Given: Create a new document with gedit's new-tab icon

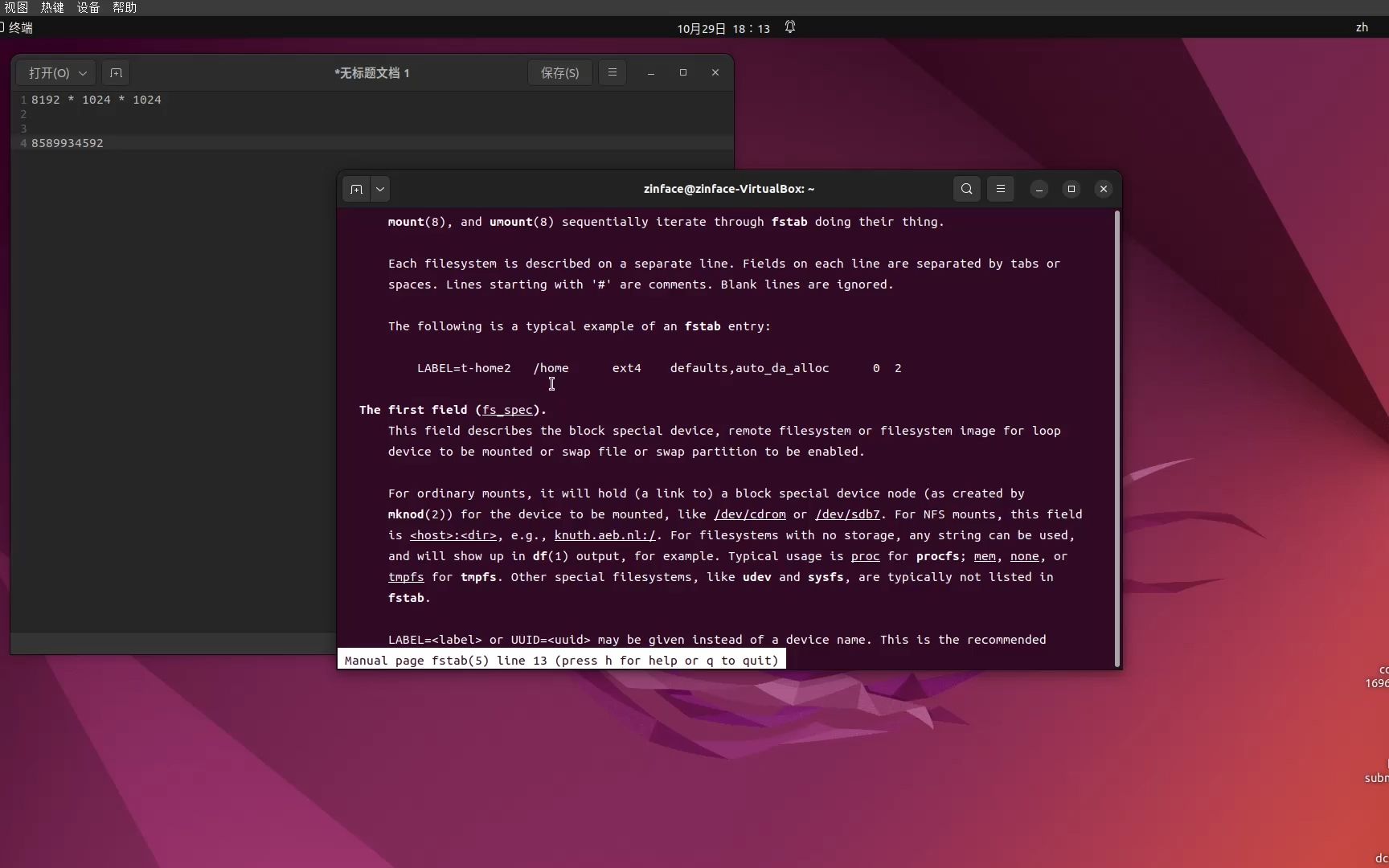Looking at the screenshot, I should pos(116,72).
